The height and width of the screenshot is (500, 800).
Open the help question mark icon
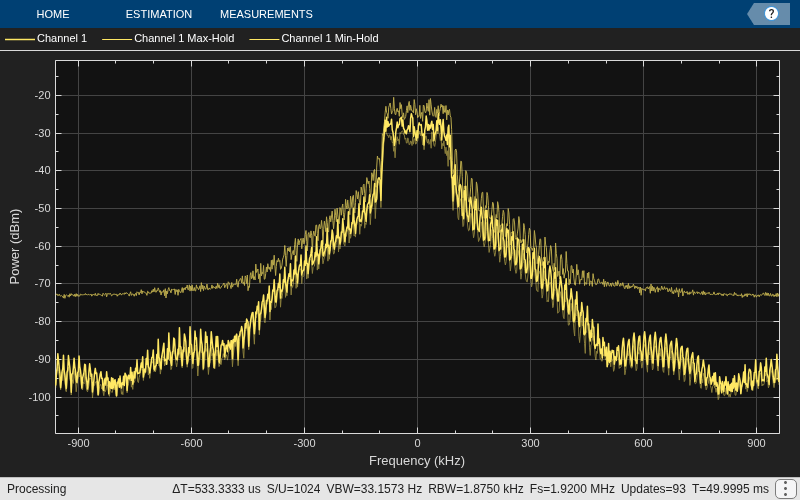(x=771, y=14)
